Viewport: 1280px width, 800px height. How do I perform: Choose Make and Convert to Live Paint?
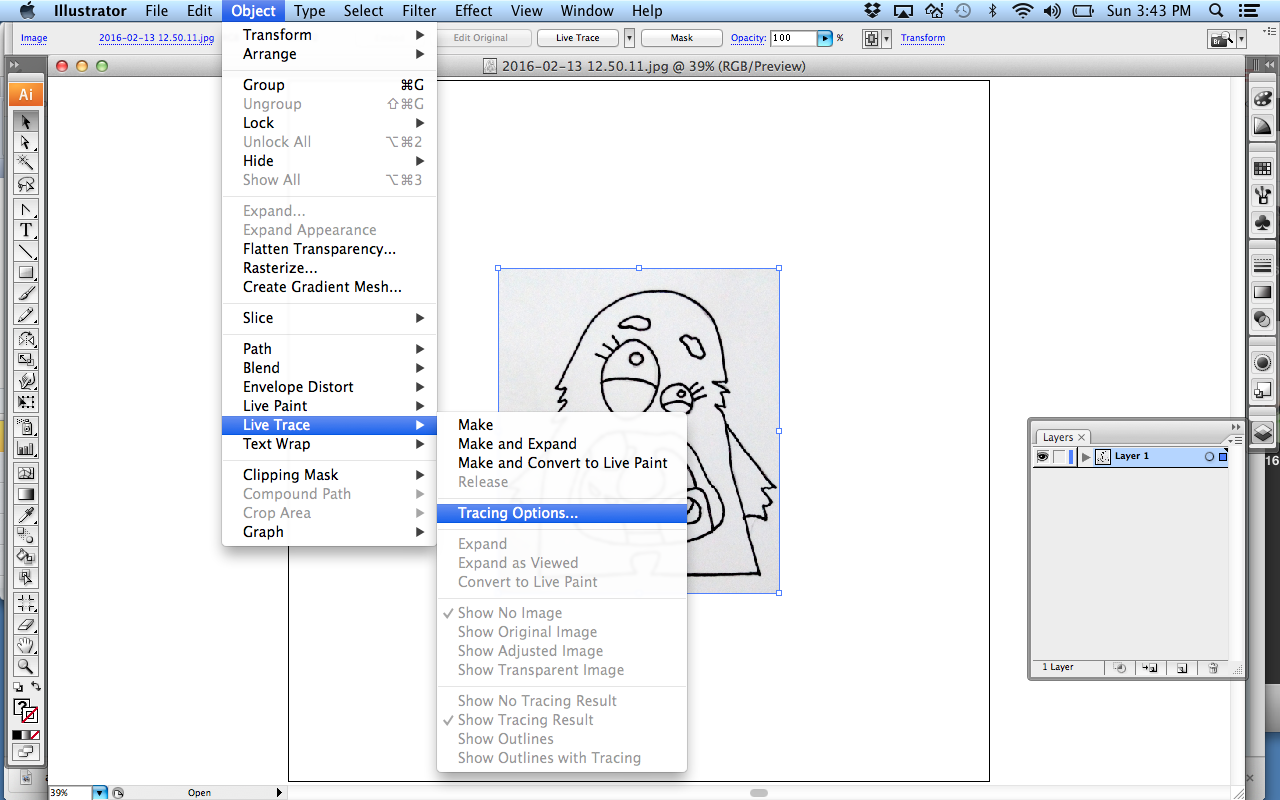(562, 463)
